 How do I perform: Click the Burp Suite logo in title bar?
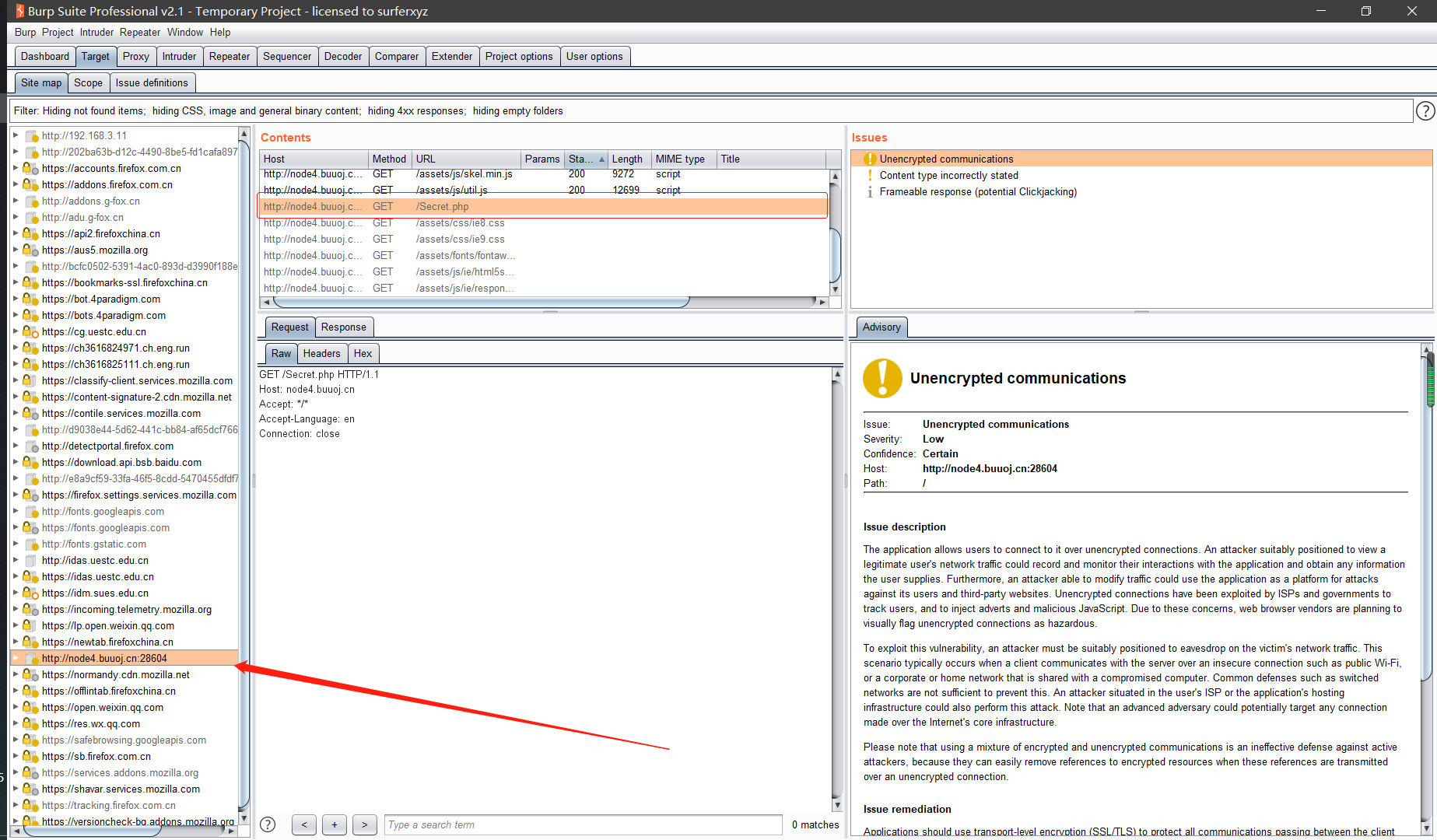point(19,11)
